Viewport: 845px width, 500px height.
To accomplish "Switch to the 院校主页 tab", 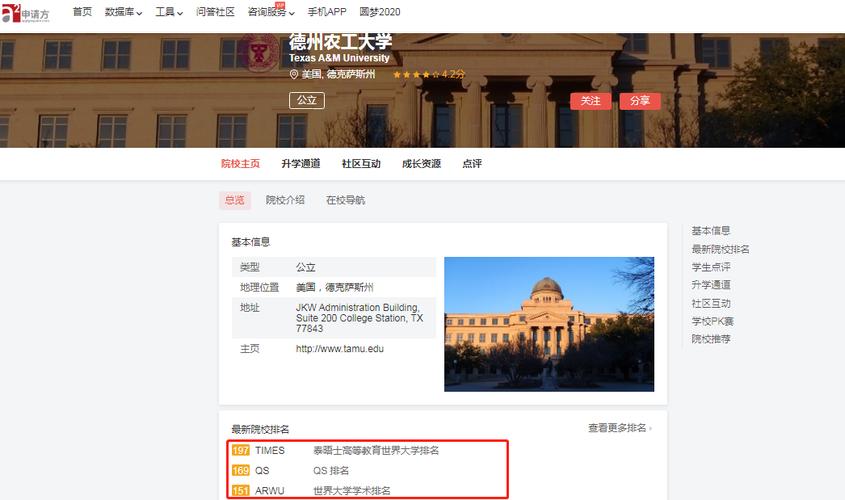I will [240, 163].
